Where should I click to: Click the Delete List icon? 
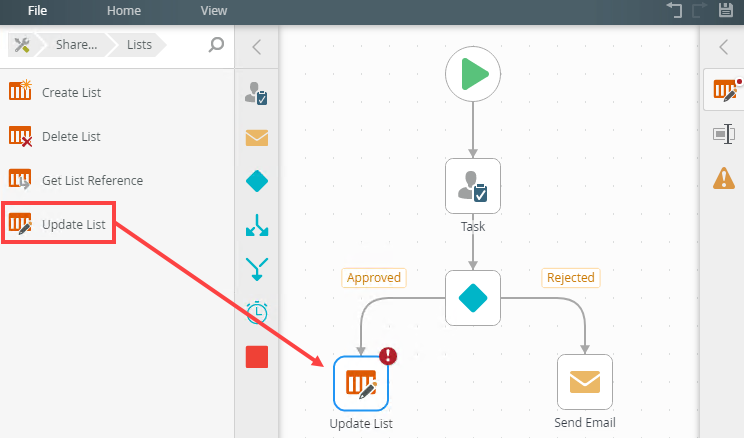(20, 136)
